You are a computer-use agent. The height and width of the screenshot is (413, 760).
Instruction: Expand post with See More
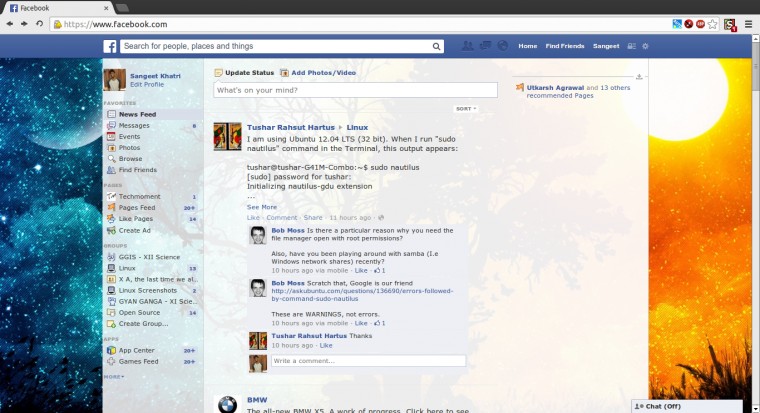point(262,207)
